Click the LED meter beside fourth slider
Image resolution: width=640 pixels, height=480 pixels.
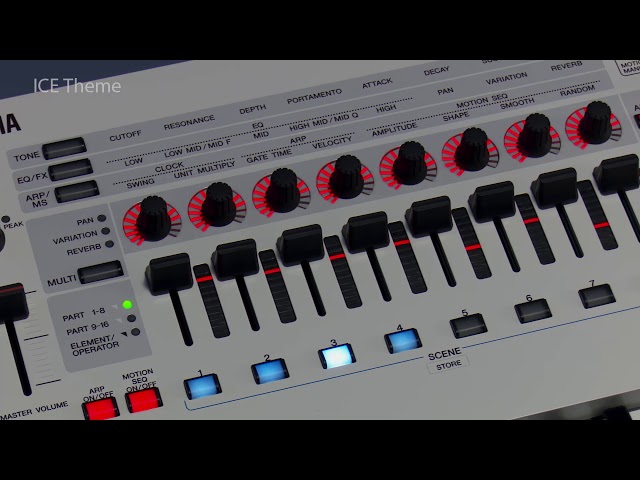407,258
